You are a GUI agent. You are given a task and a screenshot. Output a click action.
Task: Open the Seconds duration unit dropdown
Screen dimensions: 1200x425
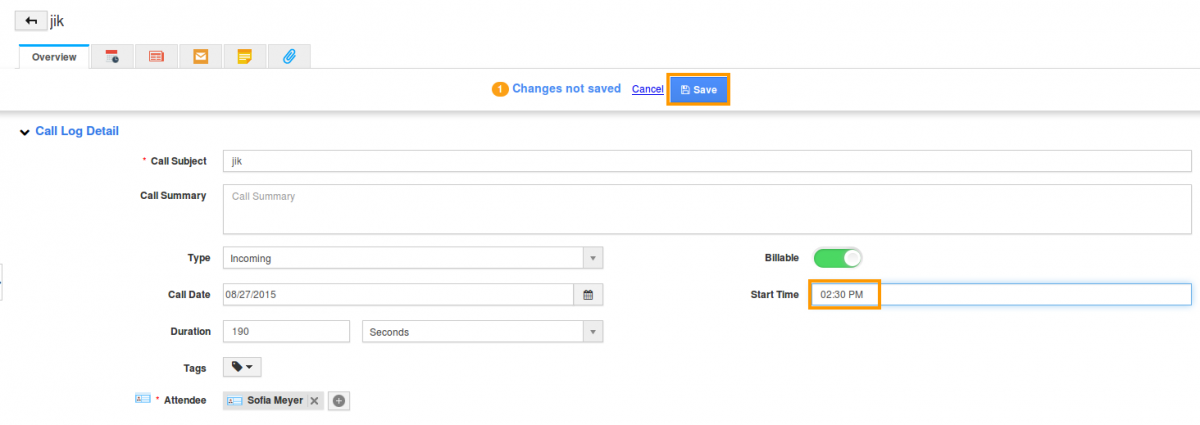point(482,331)
